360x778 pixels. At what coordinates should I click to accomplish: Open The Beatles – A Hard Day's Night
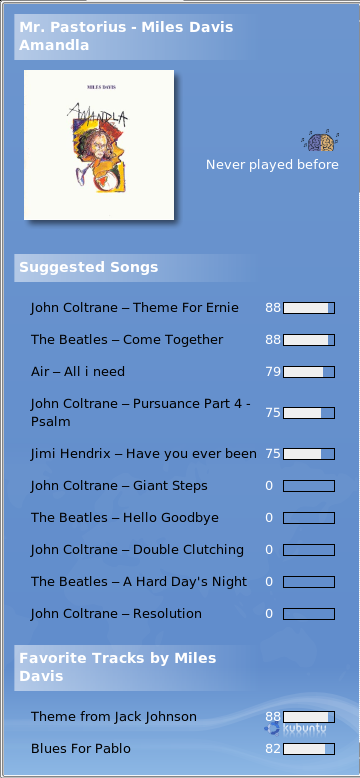tap(139, 582)
